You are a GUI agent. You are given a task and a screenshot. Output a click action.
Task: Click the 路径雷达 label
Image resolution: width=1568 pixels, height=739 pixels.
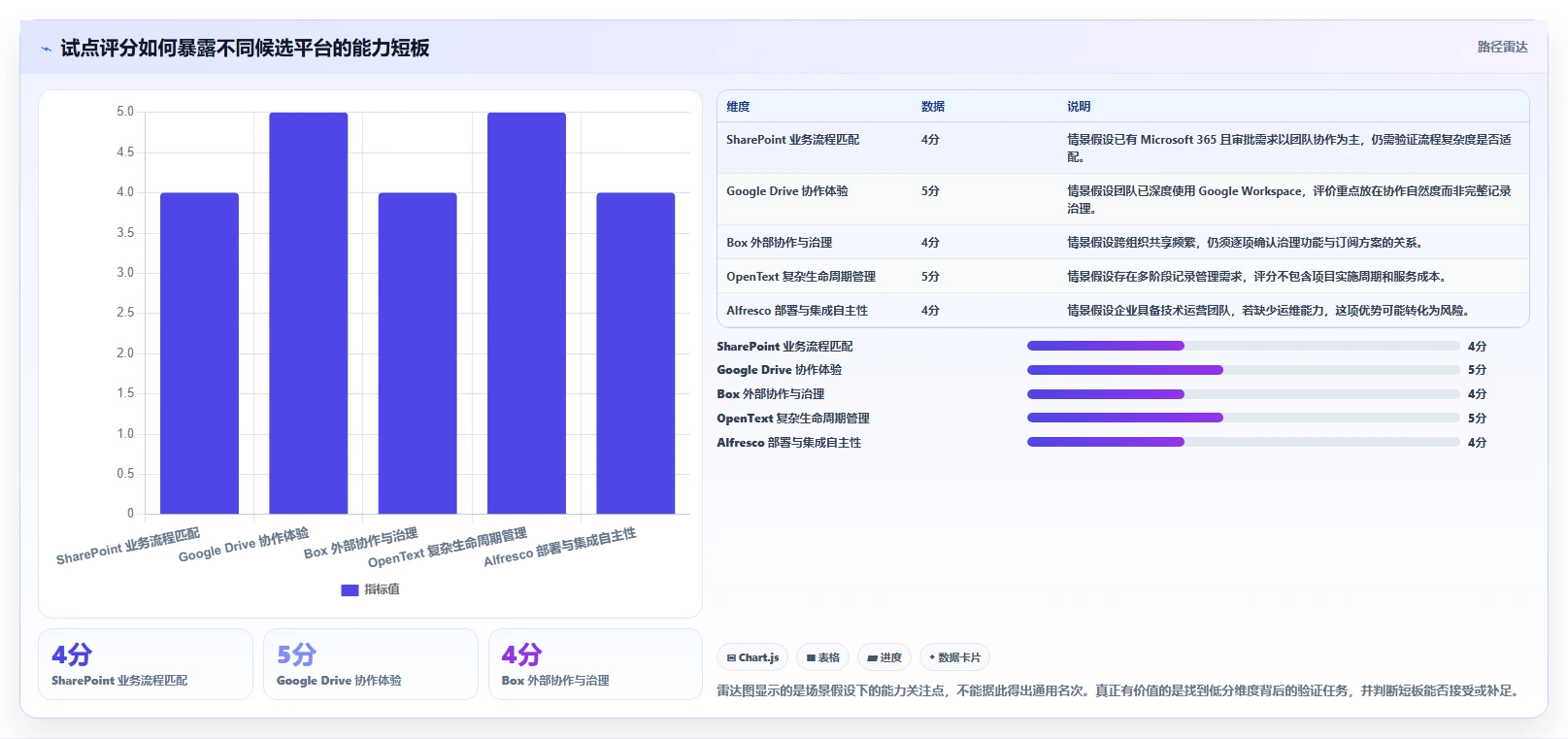[1502, 47]
